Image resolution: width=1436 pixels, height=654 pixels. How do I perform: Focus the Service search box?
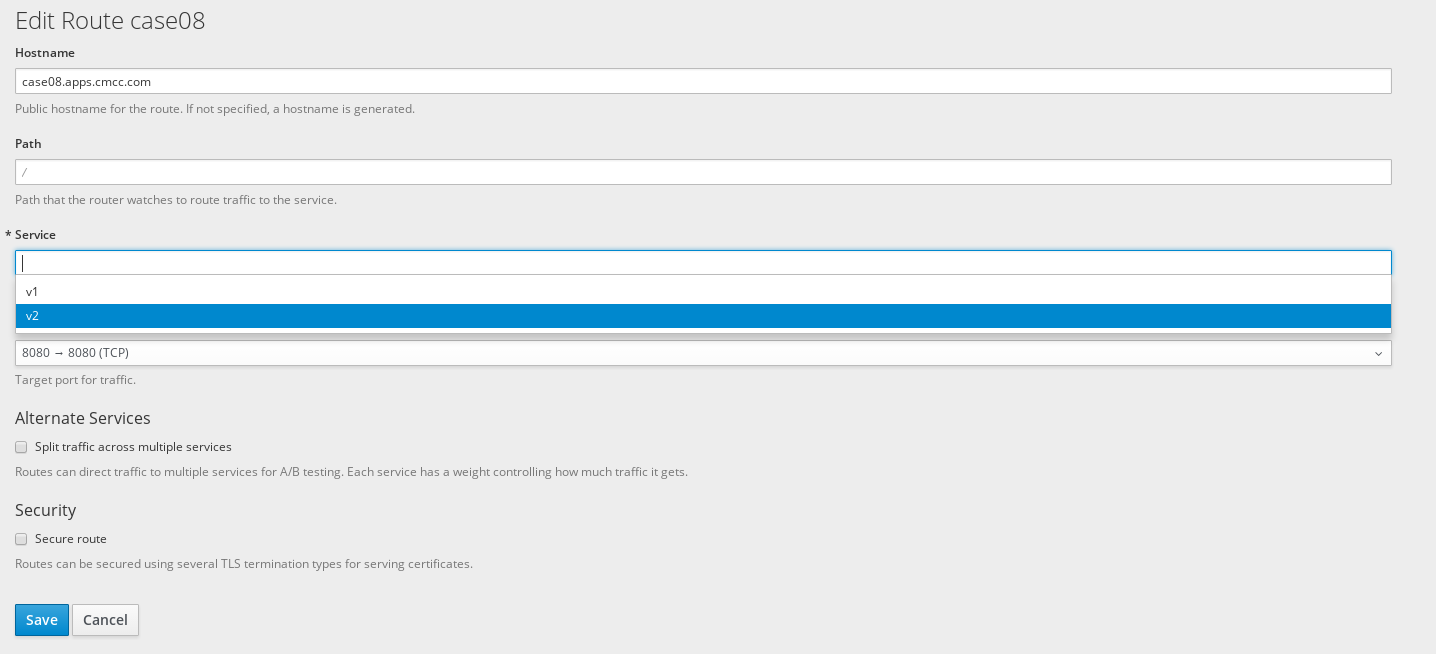(703, 263)
